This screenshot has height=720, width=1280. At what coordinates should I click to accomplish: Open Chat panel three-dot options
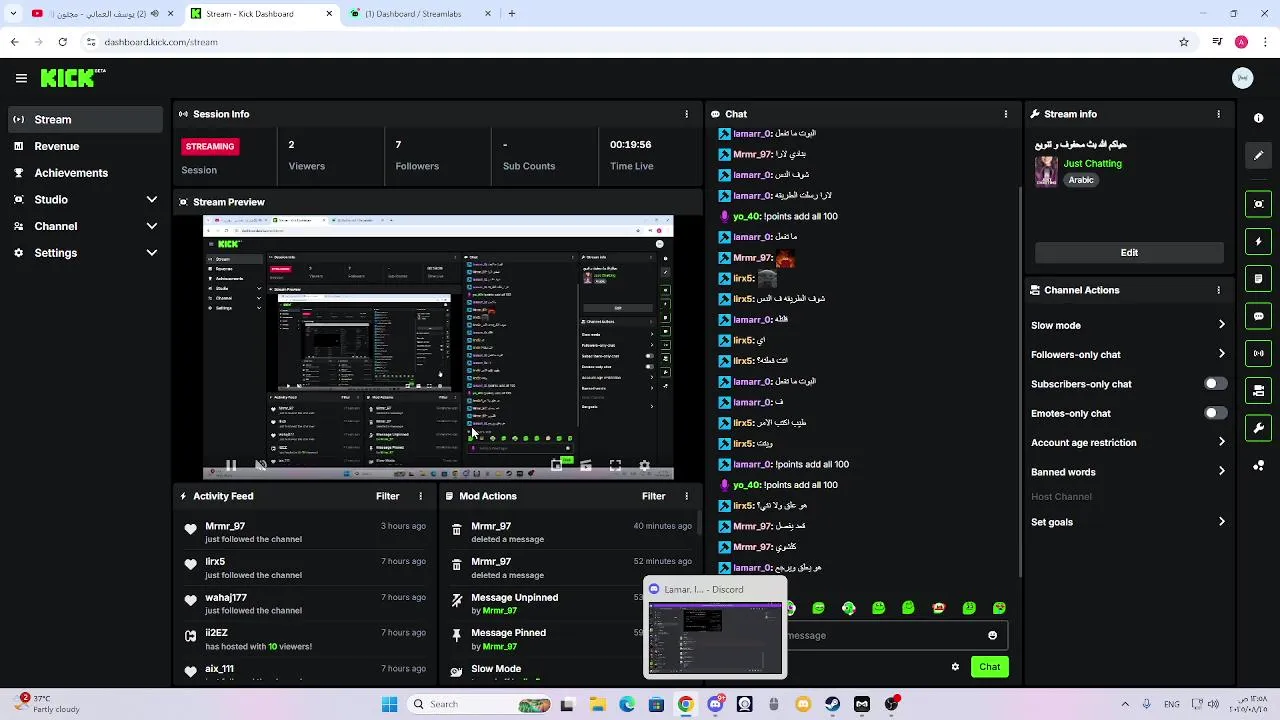coord(1006,114)
